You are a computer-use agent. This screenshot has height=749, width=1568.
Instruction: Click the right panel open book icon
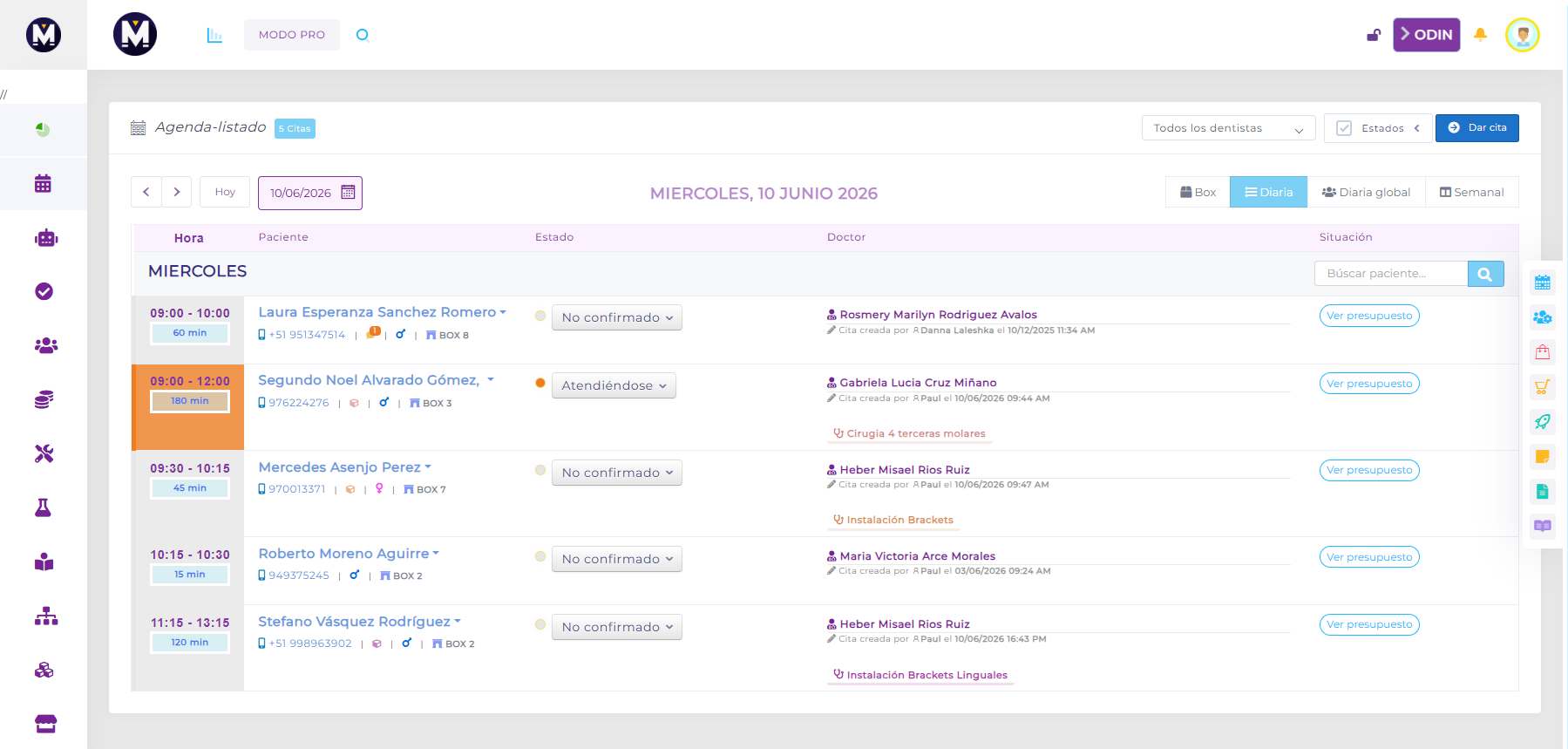pyautogui.click(x=1543, y=526)
